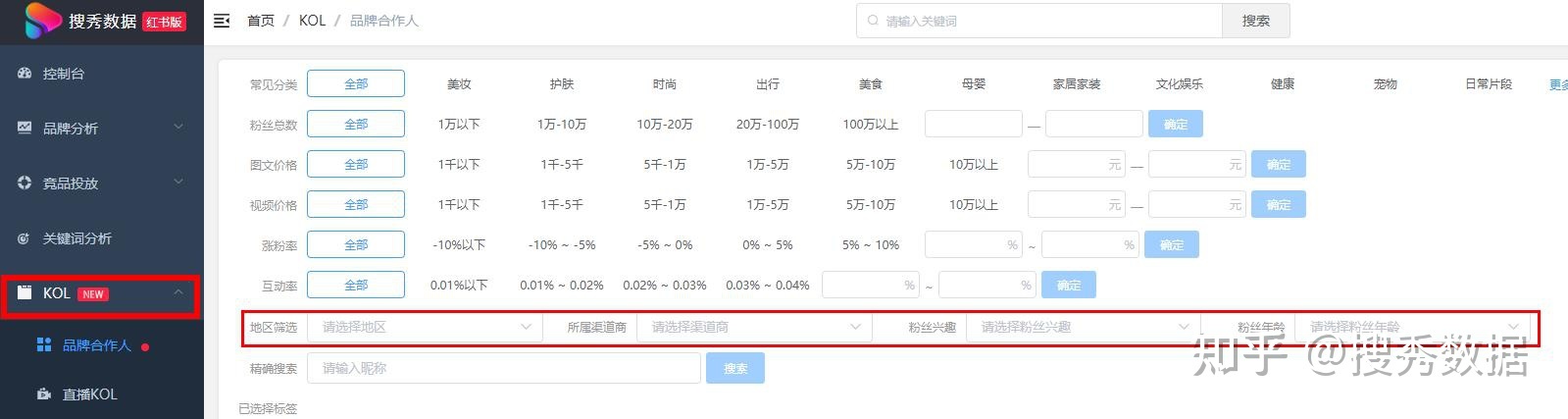Screen dimensions: 1568x419
Task: Expand the 竞品投放 sidebar menu chevron
Action: point(178,182)
